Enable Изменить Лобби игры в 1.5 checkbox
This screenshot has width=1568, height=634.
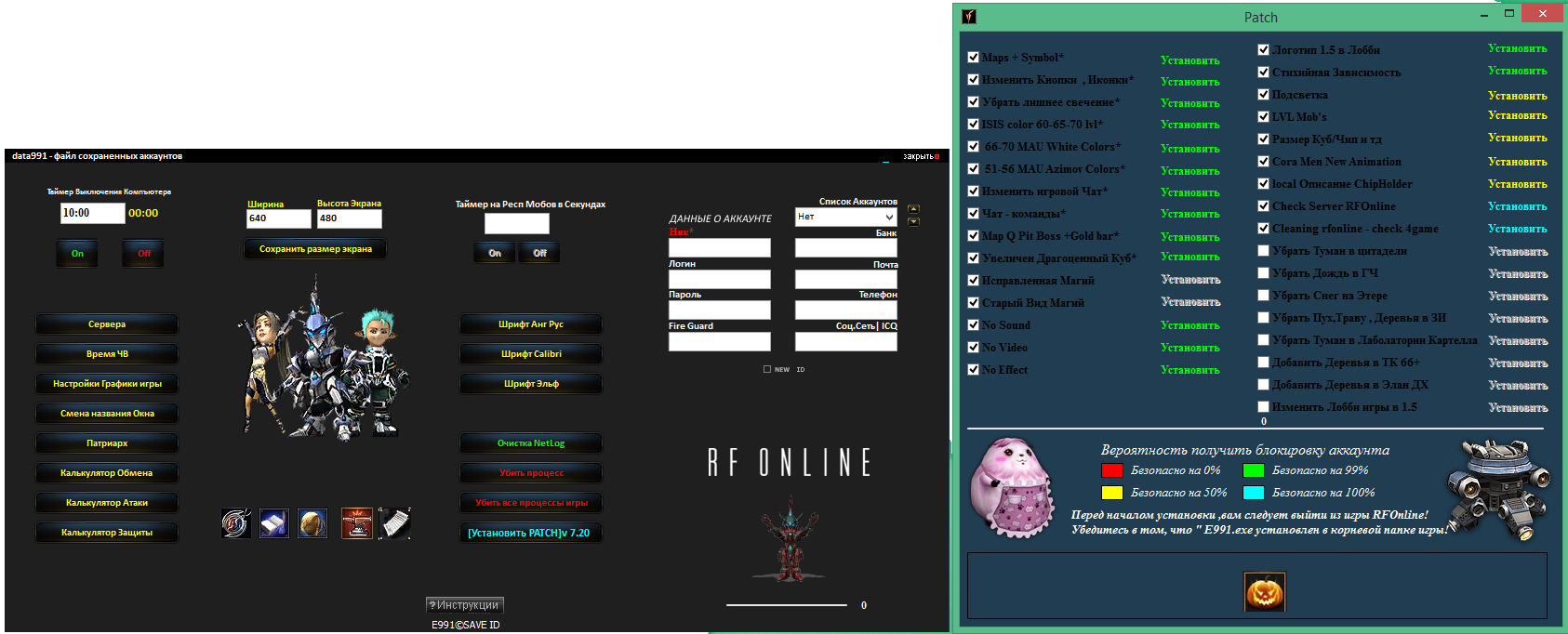(x=1263, y=406)
